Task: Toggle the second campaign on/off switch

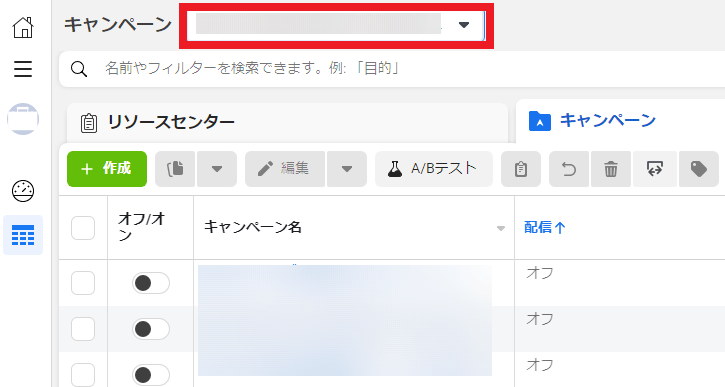Action: pos(151,329)
